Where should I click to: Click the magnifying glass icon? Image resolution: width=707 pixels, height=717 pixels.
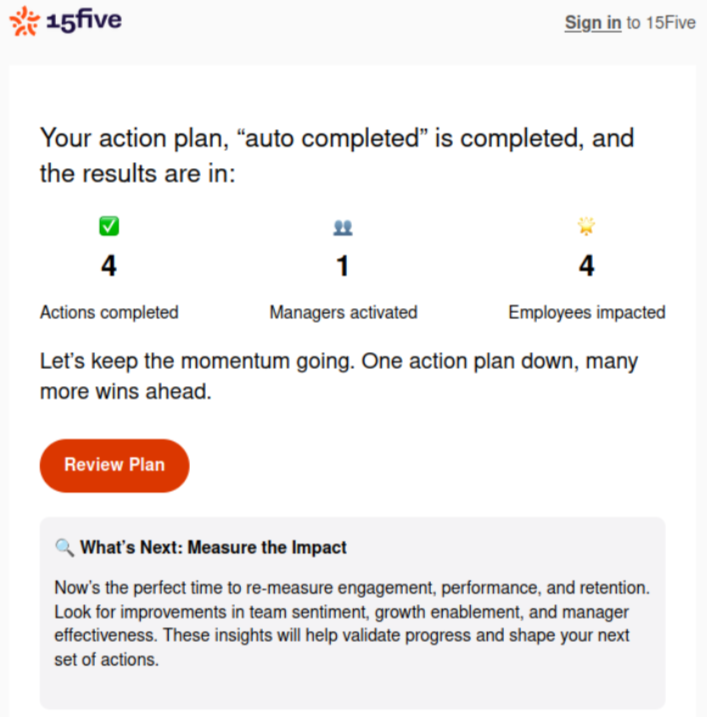tap(64, 547)
